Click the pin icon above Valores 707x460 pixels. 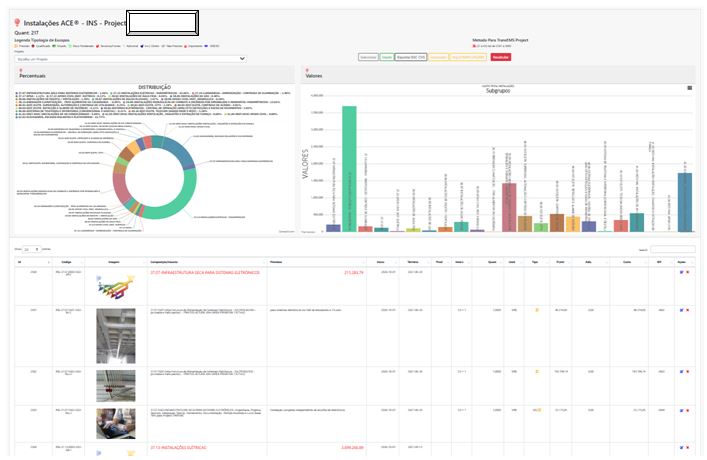click(x=307, y=68)
